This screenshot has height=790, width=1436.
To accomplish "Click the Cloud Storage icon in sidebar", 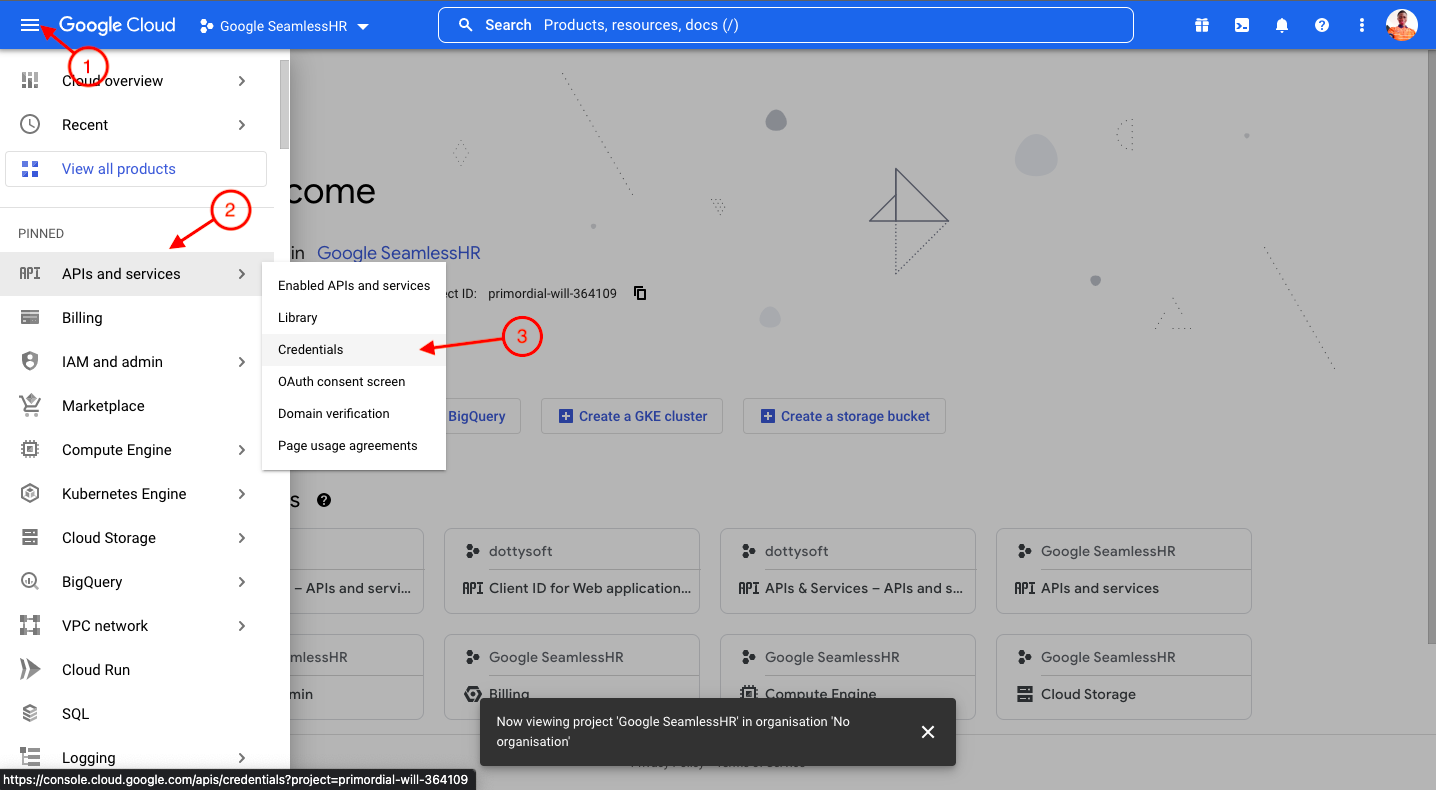I will coord(30,538).
